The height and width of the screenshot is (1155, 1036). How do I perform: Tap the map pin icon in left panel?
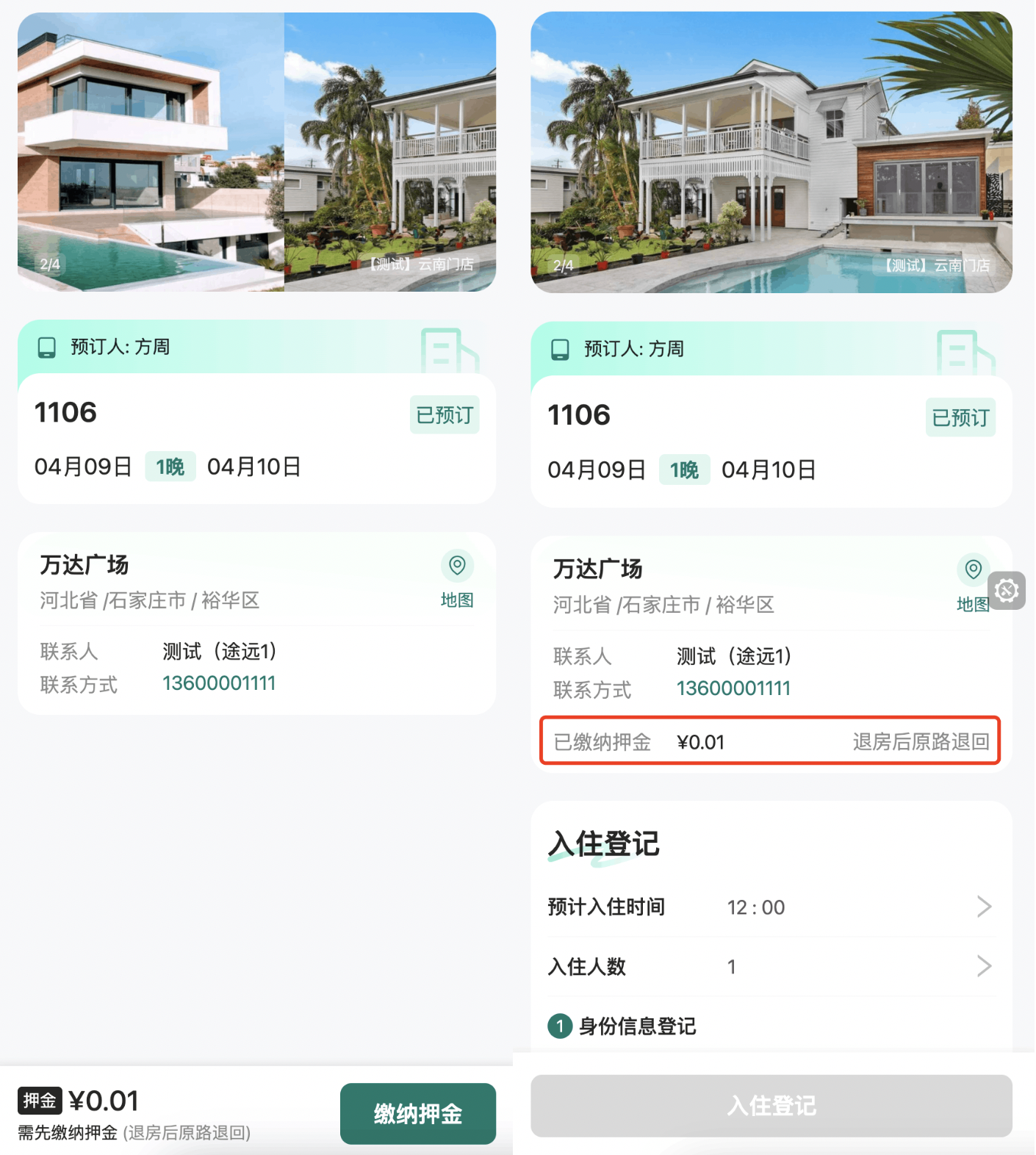(x=457, y=565)
